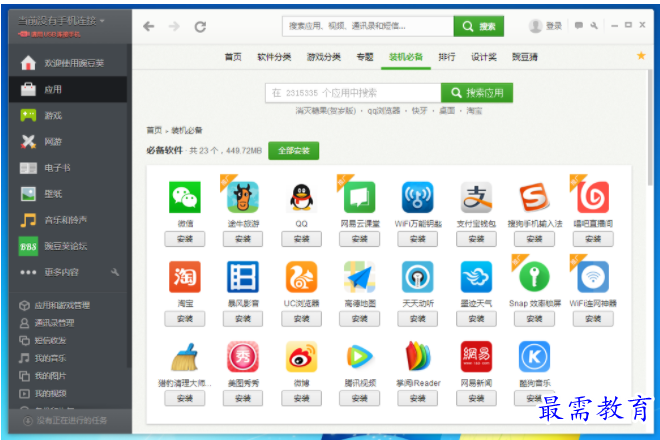
Task: Click 安装 under 淘宝
Action: (x=185, y=319)
